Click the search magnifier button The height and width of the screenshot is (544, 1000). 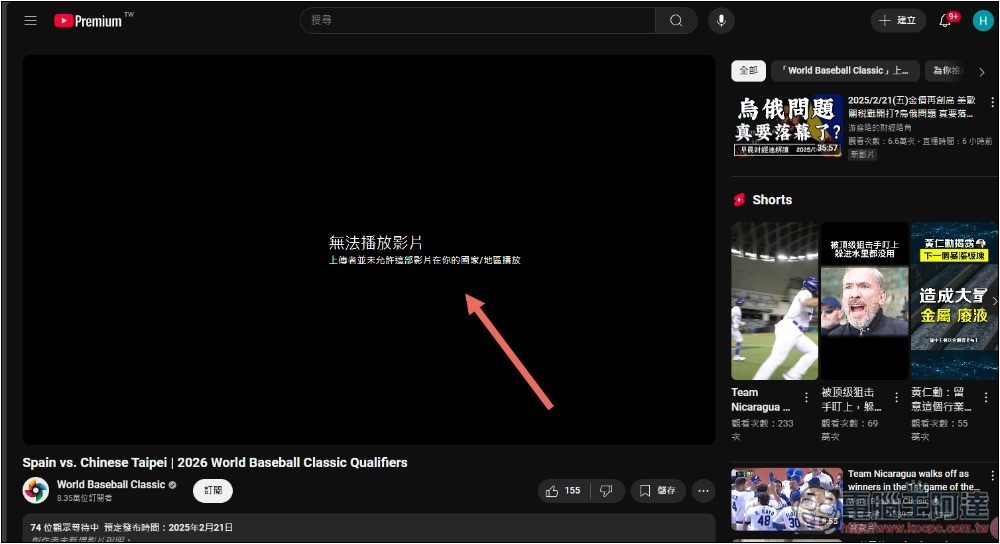[x=677, y=21]
